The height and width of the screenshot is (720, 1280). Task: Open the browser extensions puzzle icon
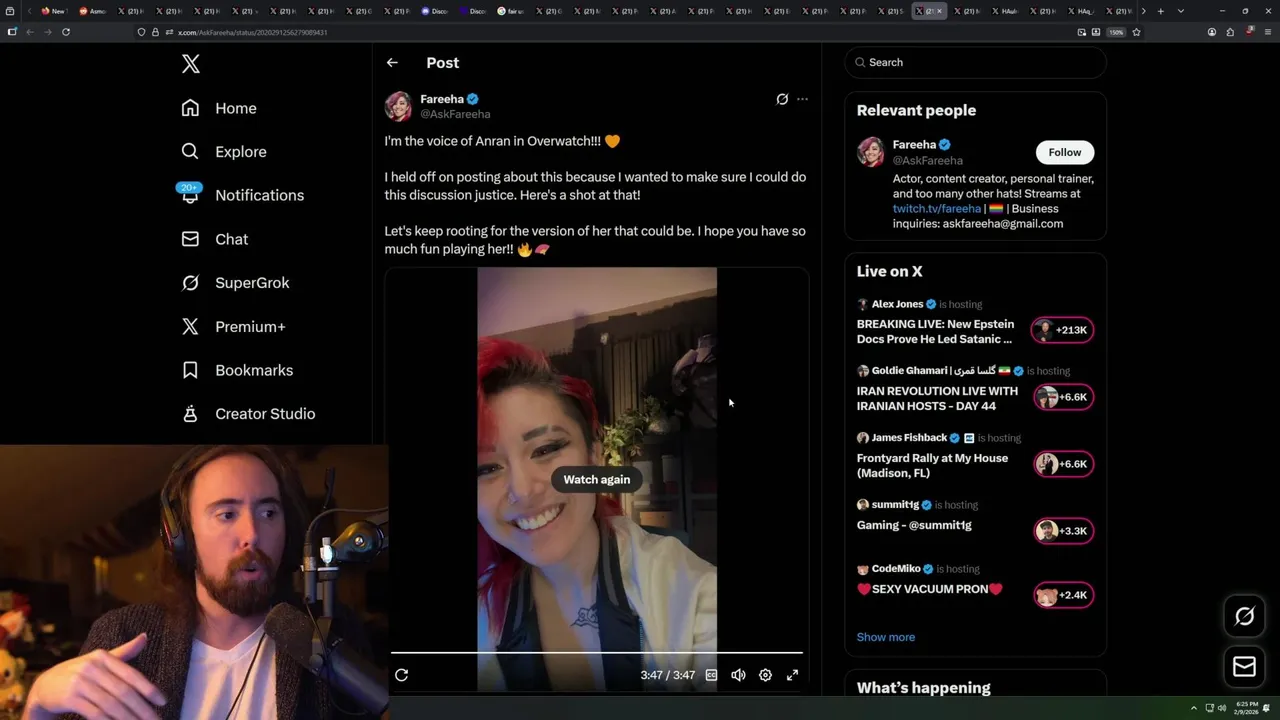click(x=1230, y=32)
